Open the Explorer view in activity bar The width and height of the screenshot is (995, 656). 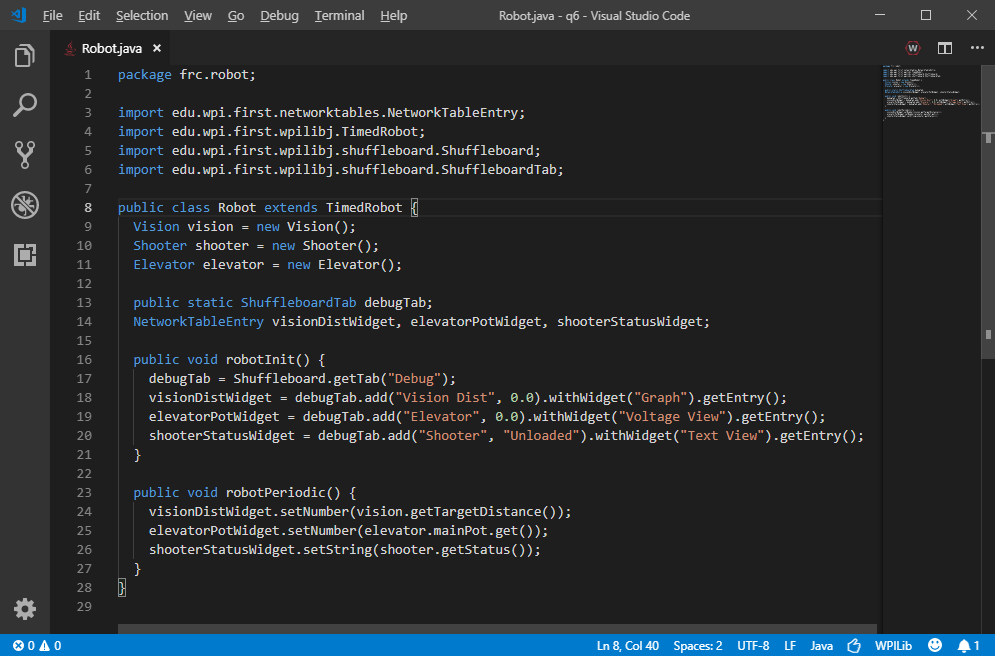[x=25, y=56]
